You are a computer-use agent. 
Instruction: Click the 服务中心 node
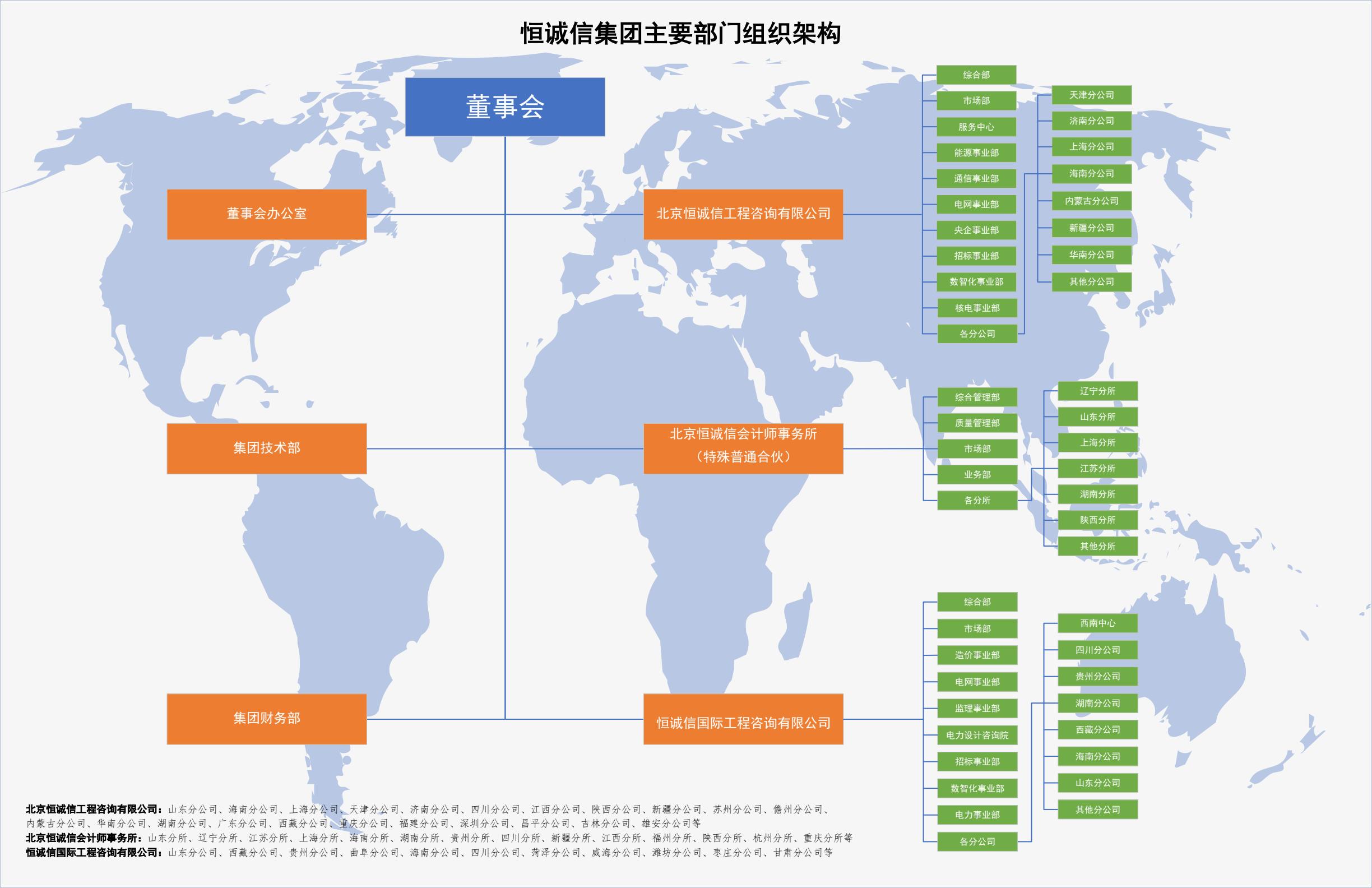[977, 127]
